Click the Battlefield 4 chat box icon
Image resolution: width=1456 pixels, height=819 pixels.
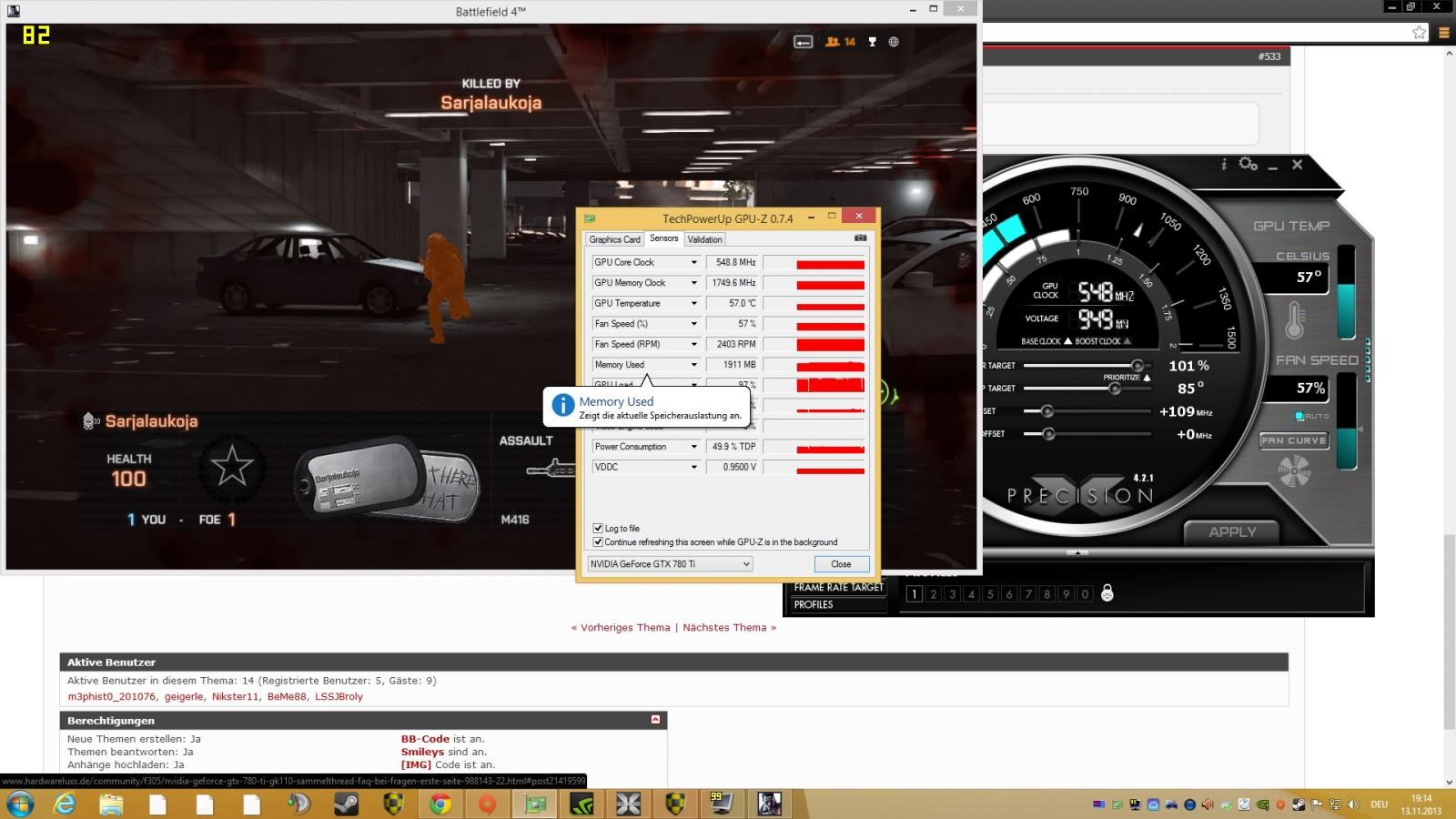point(804,42)
